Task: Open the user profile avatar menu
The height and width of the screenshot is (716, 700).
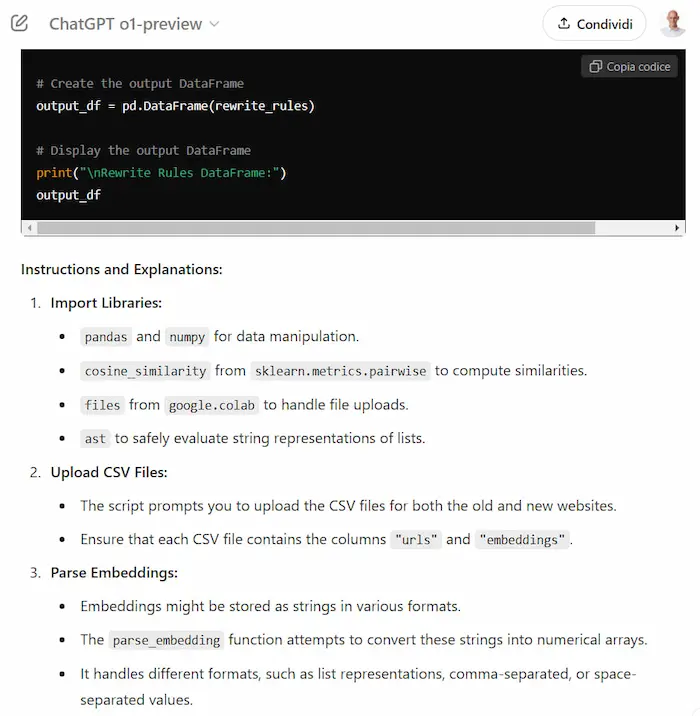Action: click(x=673, y=23)
